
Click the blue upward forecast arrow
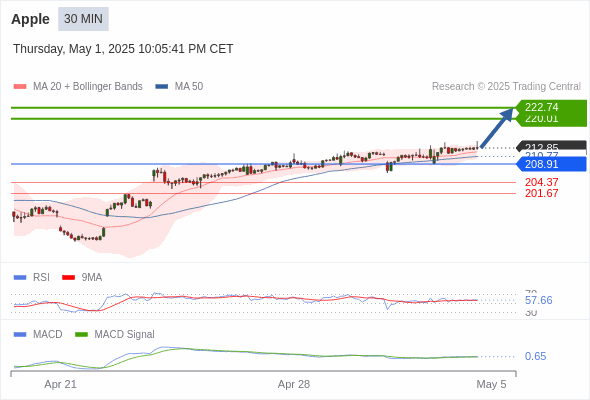pos(497,128)
